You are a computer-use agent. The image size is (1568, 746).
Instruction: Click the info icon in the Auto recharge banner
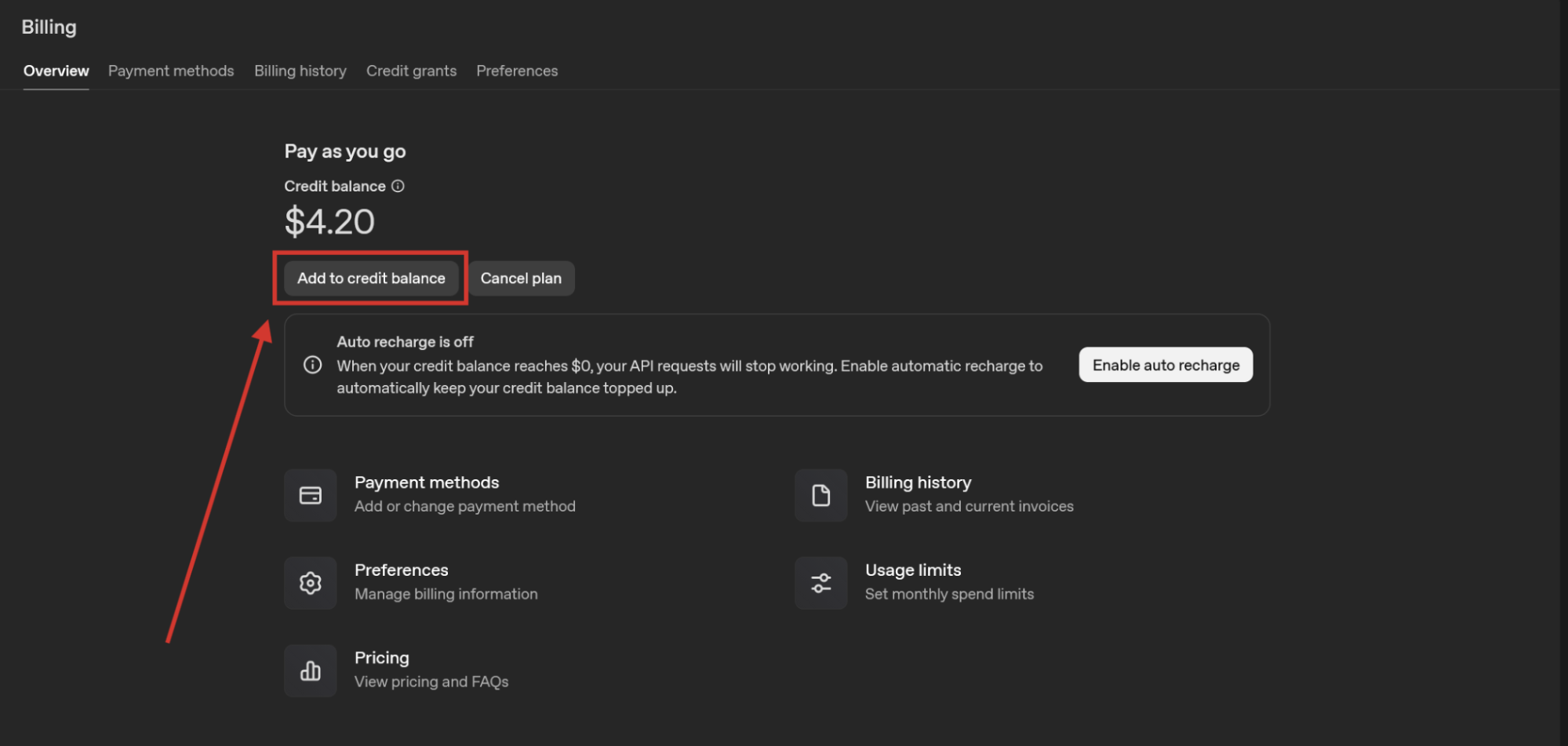click(x=311, y=365)
